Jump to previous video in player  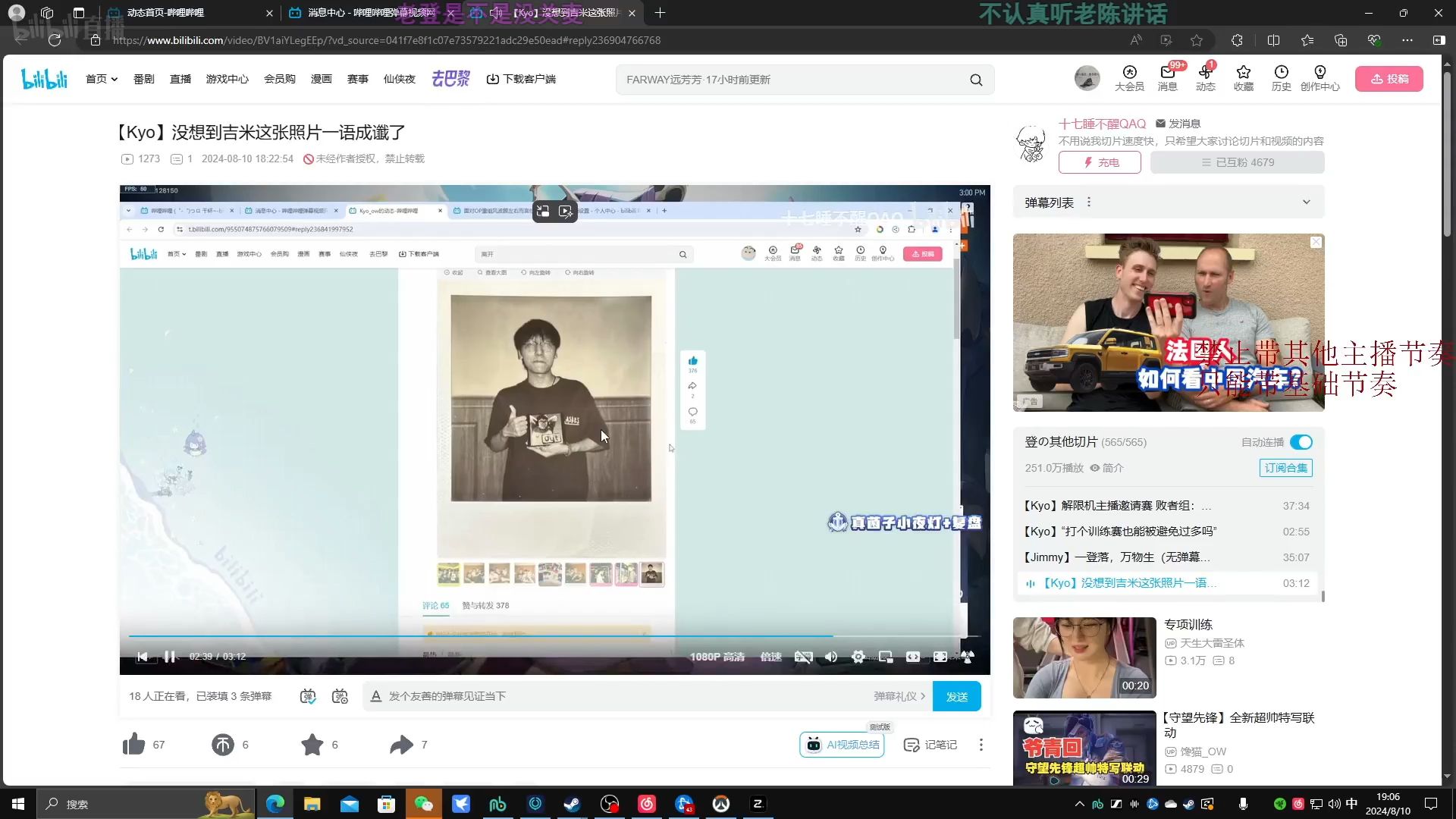[x=142, y=657]
